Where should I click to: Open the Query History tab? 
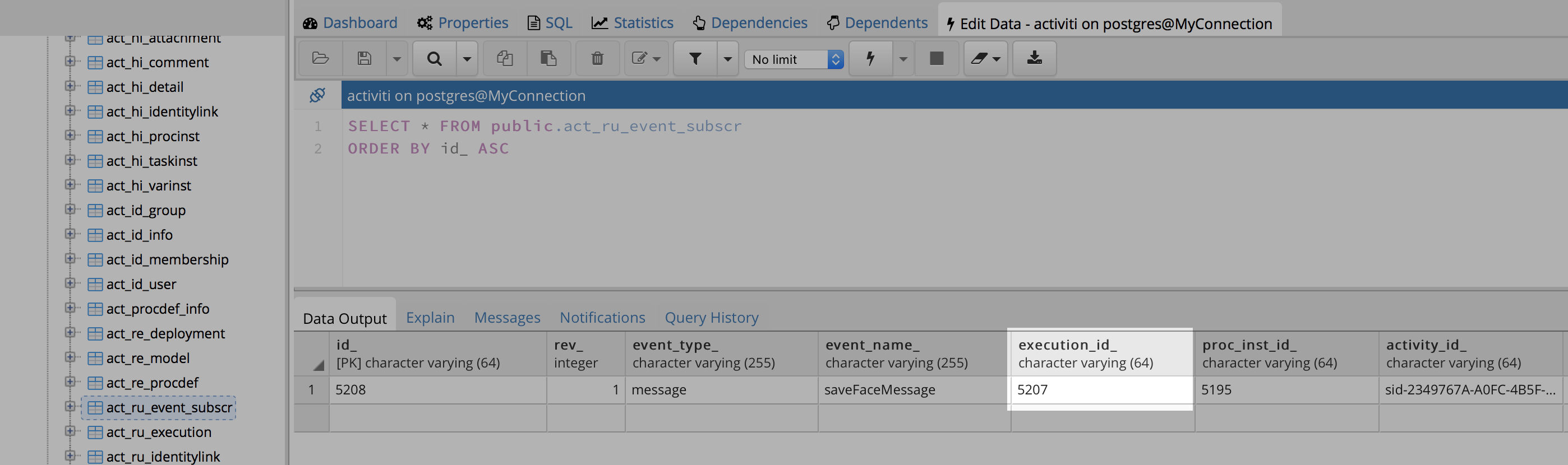[712, 317]
